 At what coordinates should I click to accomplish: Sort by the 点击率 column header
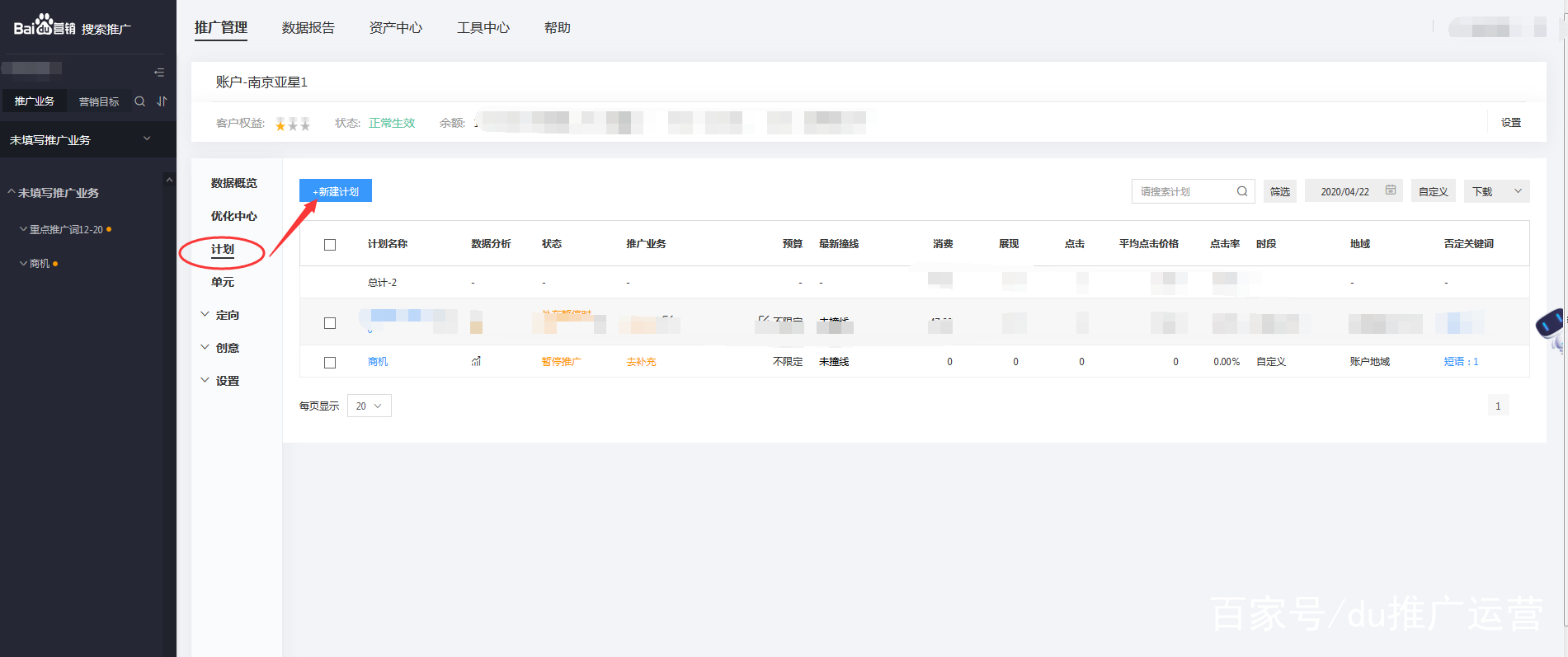1225,244
